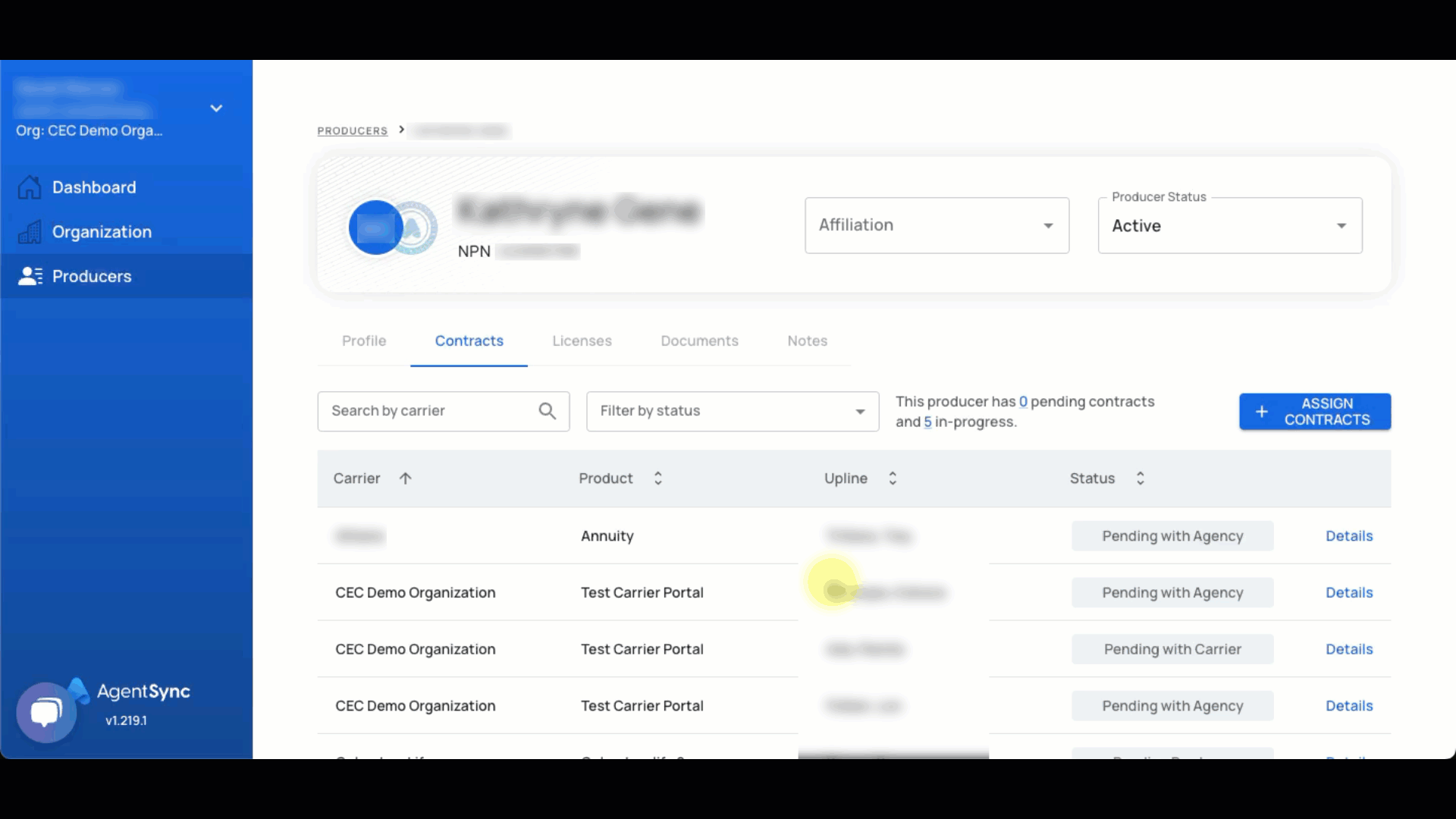Screen dimensions: 1456x819
Task: Click the Organization chart icon
Action: coord(30,232)
